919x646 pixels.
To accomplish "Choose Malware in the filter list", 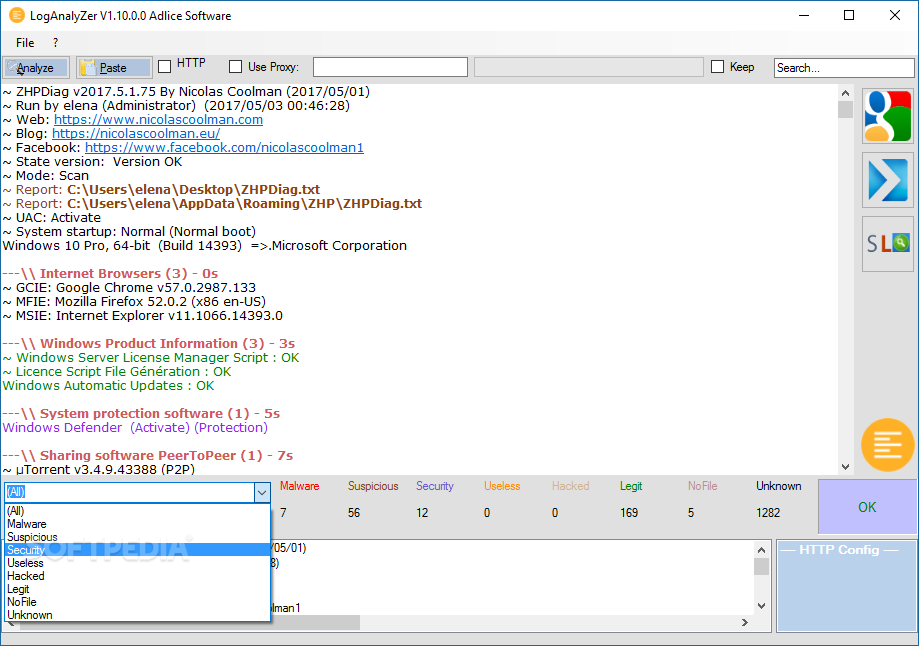I will click(137, 524).
